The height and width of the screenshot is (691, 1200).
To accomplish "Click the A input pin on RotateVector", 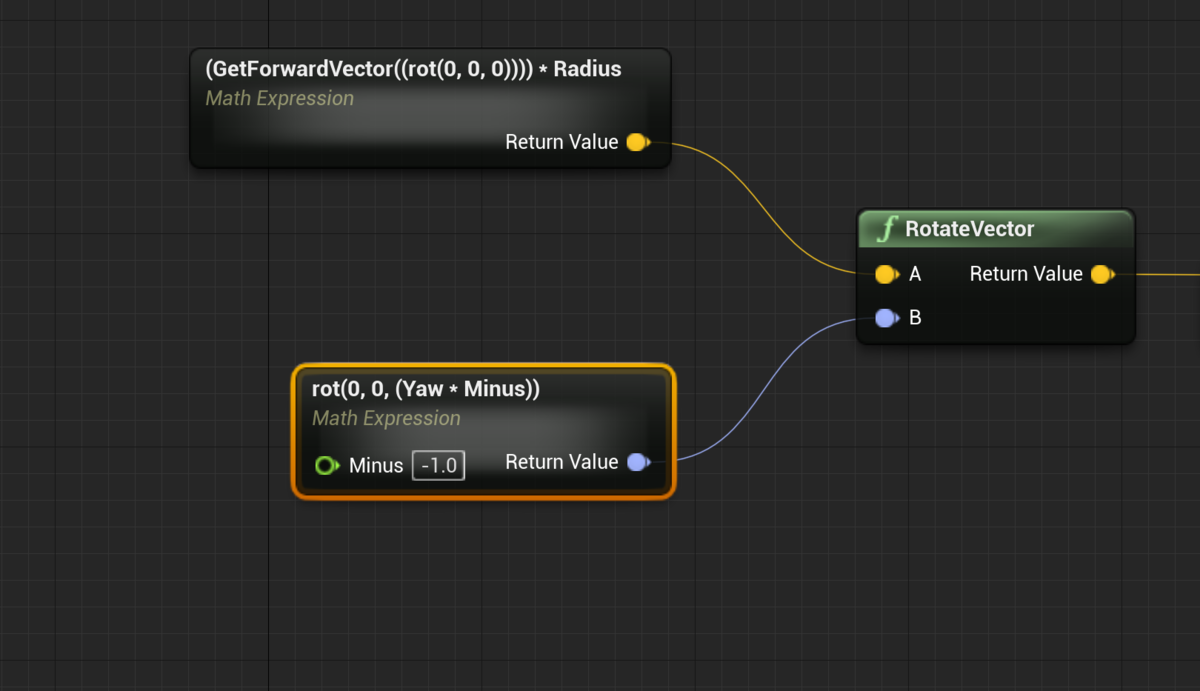I will click(x=886, y=274).
